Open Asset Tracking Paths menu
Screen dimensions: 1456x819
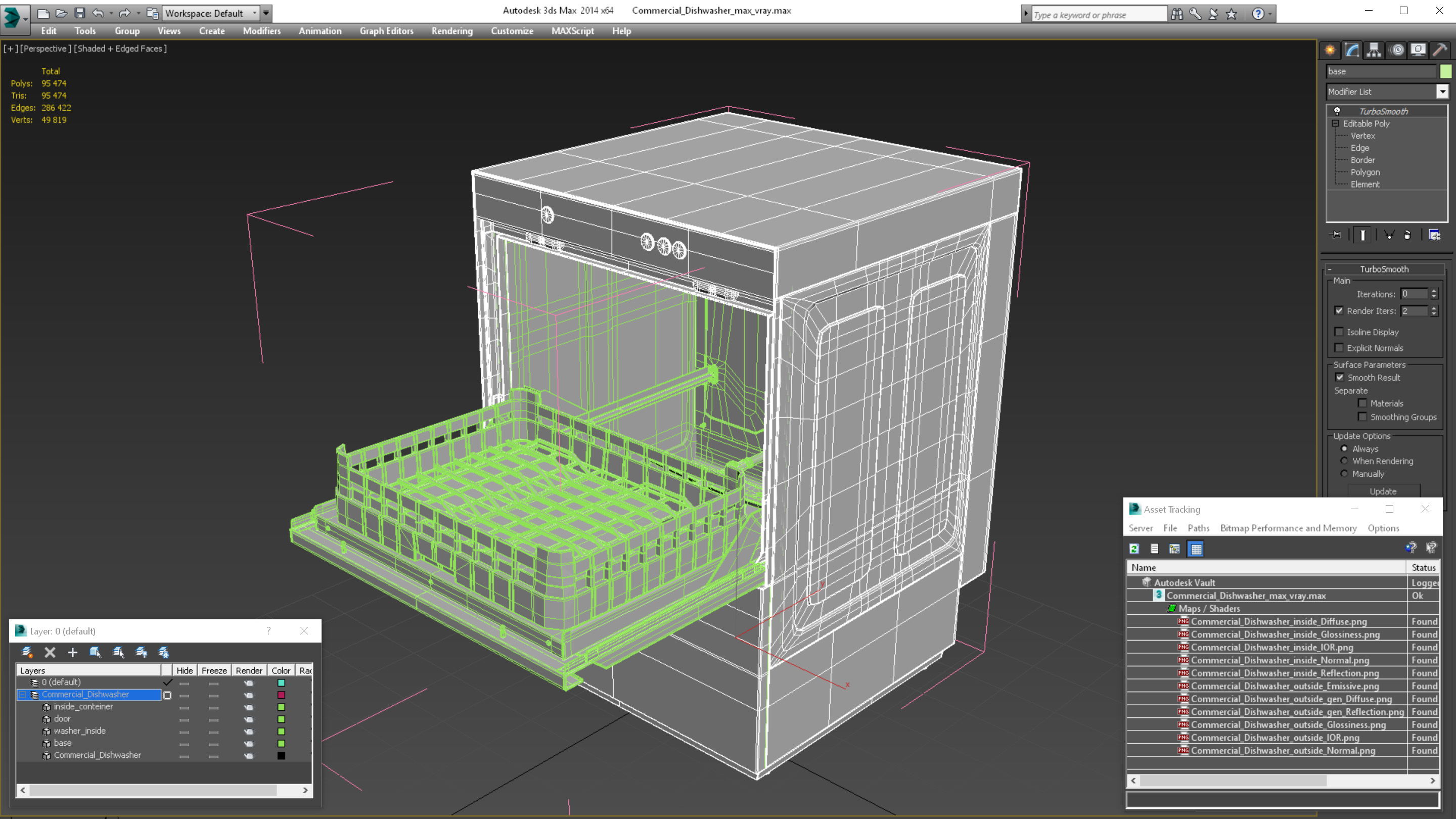1198,528
